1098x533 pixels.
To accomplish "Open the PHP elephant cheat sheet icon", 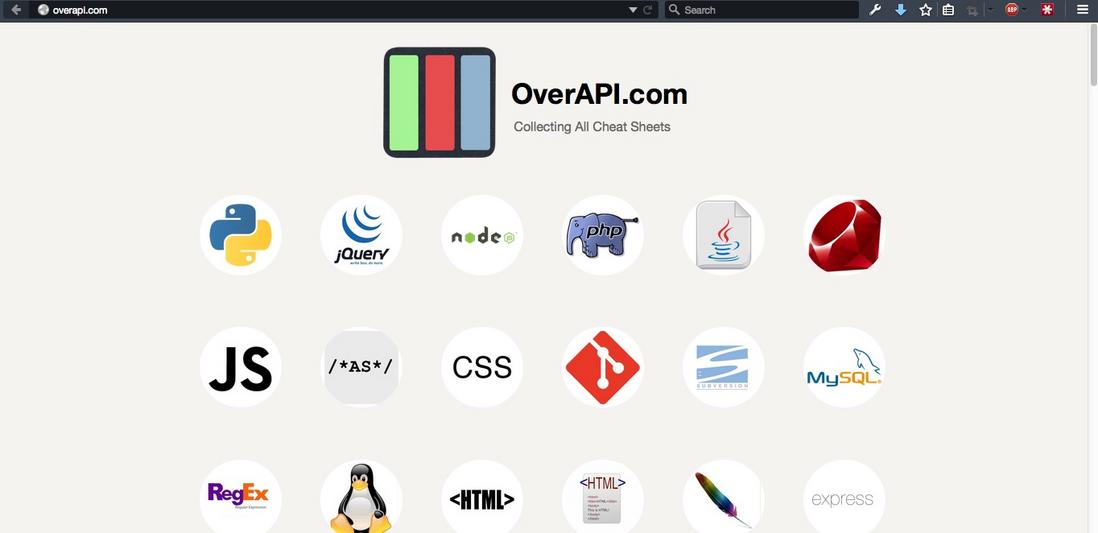I will 603,235.
